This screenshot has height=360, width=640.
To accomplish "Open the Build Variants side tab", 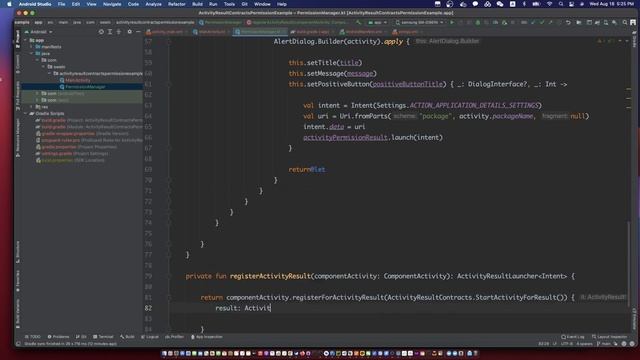I will point(18,313).
